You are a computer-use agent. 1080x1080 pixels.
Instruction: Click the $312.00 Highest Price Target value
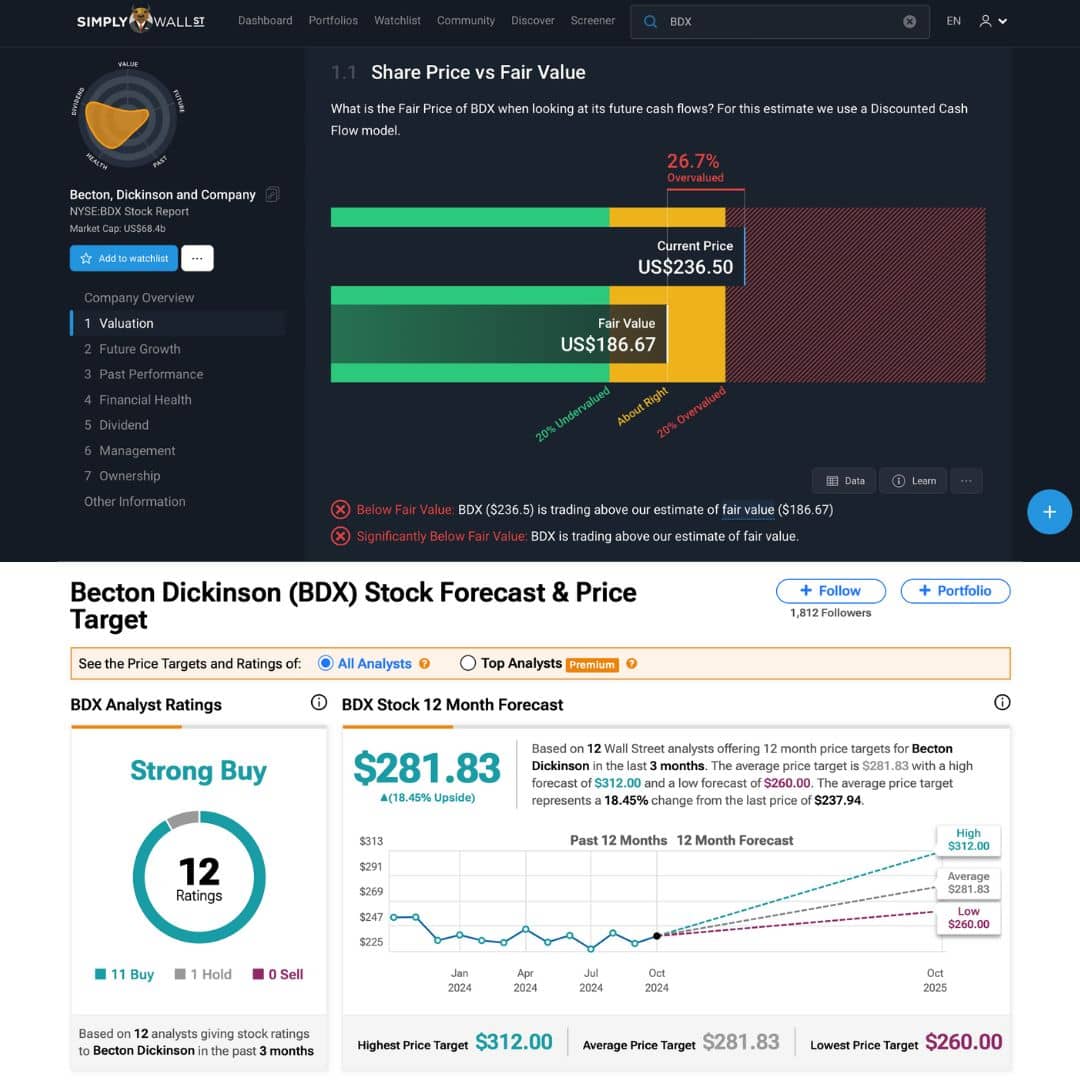(514, 1041)
